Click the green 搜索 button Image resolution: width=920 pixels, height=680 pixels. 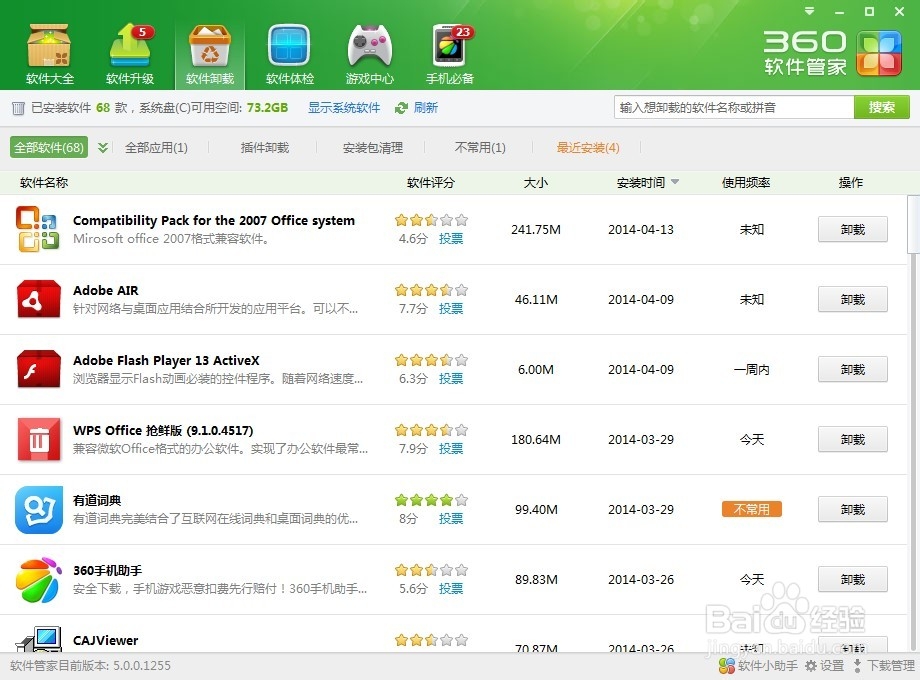881,107
